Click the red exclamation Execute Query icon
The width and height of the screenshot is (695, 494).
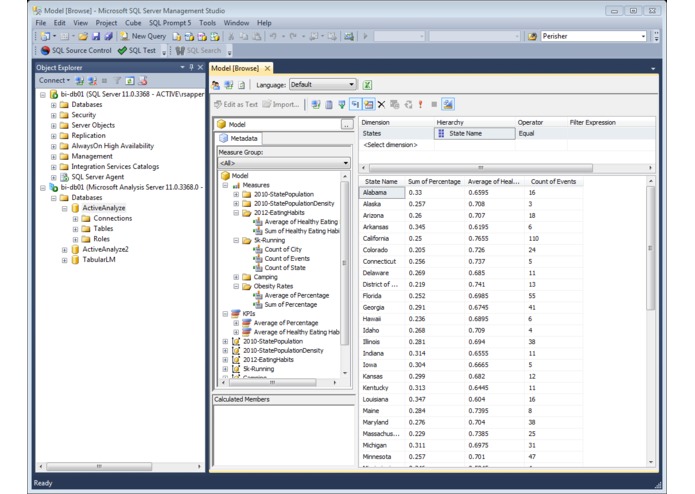click(420, 105)
